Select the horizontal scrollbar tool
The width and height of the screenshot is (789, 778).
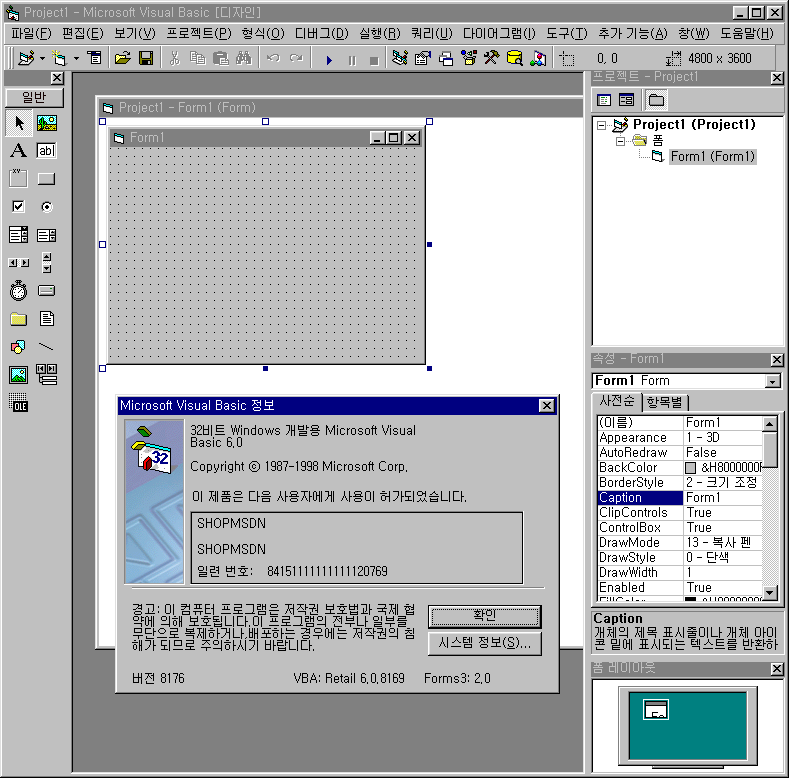[x=19, y=263]
